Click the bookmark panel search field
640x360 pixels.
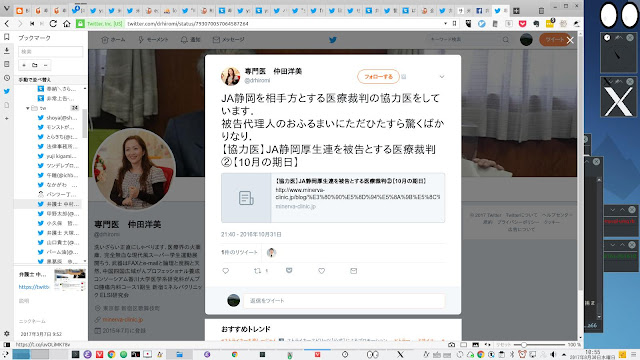click(x=51, y=51)
